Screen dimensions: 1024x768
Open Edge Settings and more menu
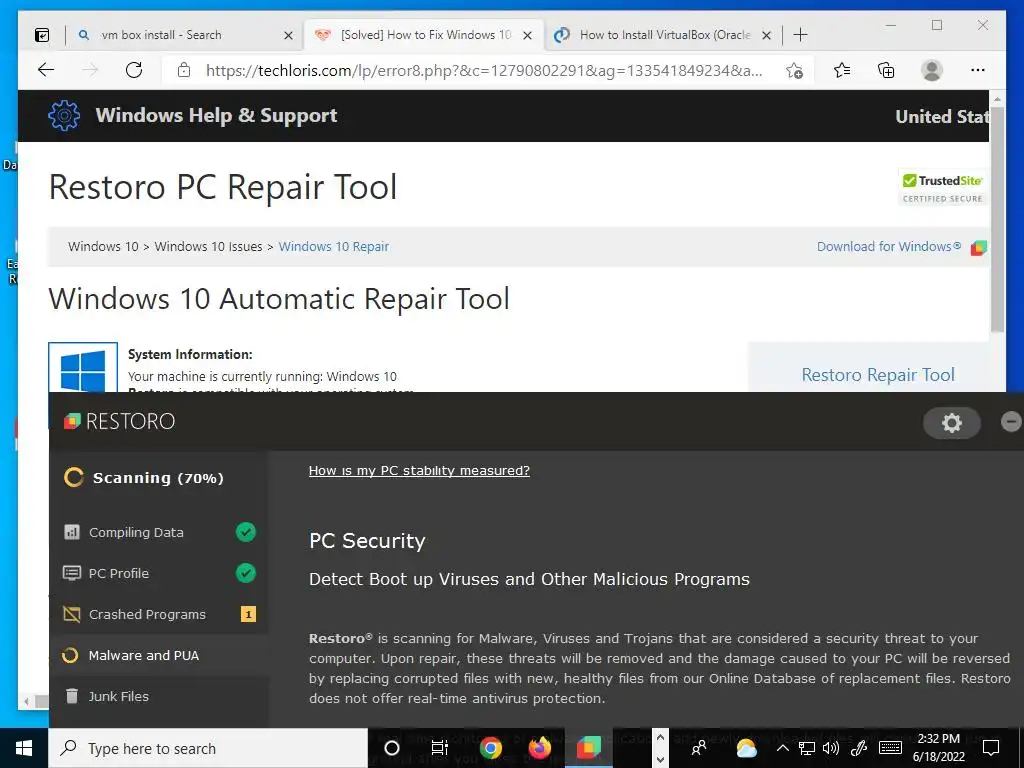[978, 70]
